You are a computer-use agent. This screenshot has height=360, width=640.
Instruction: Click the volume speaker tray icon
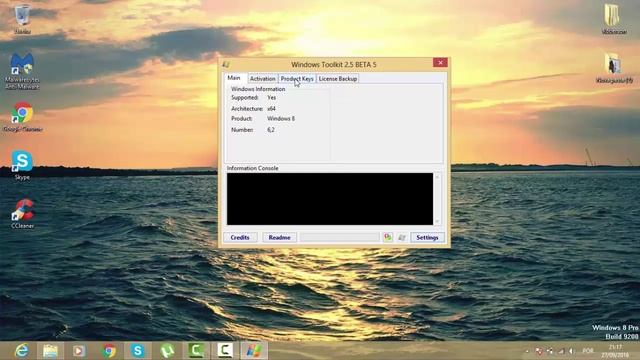coord(572,351)
